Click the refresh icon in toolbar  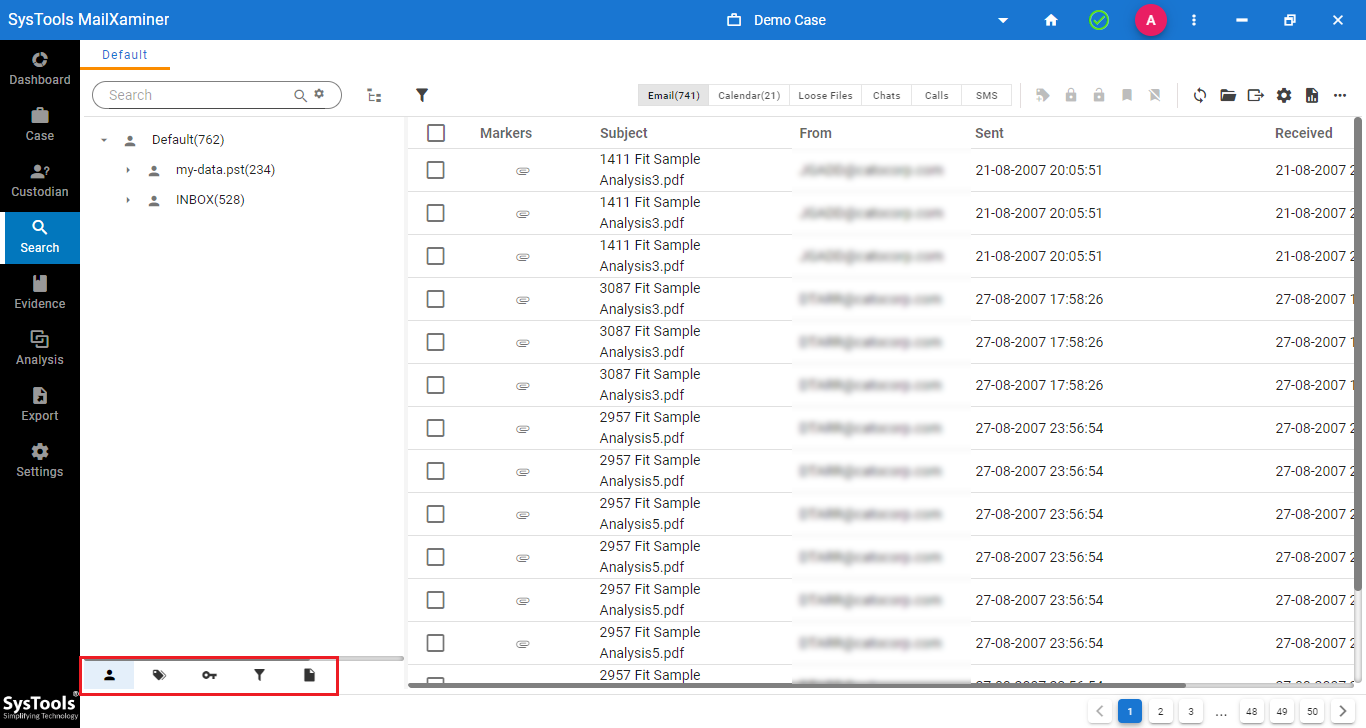[1200, 95]
